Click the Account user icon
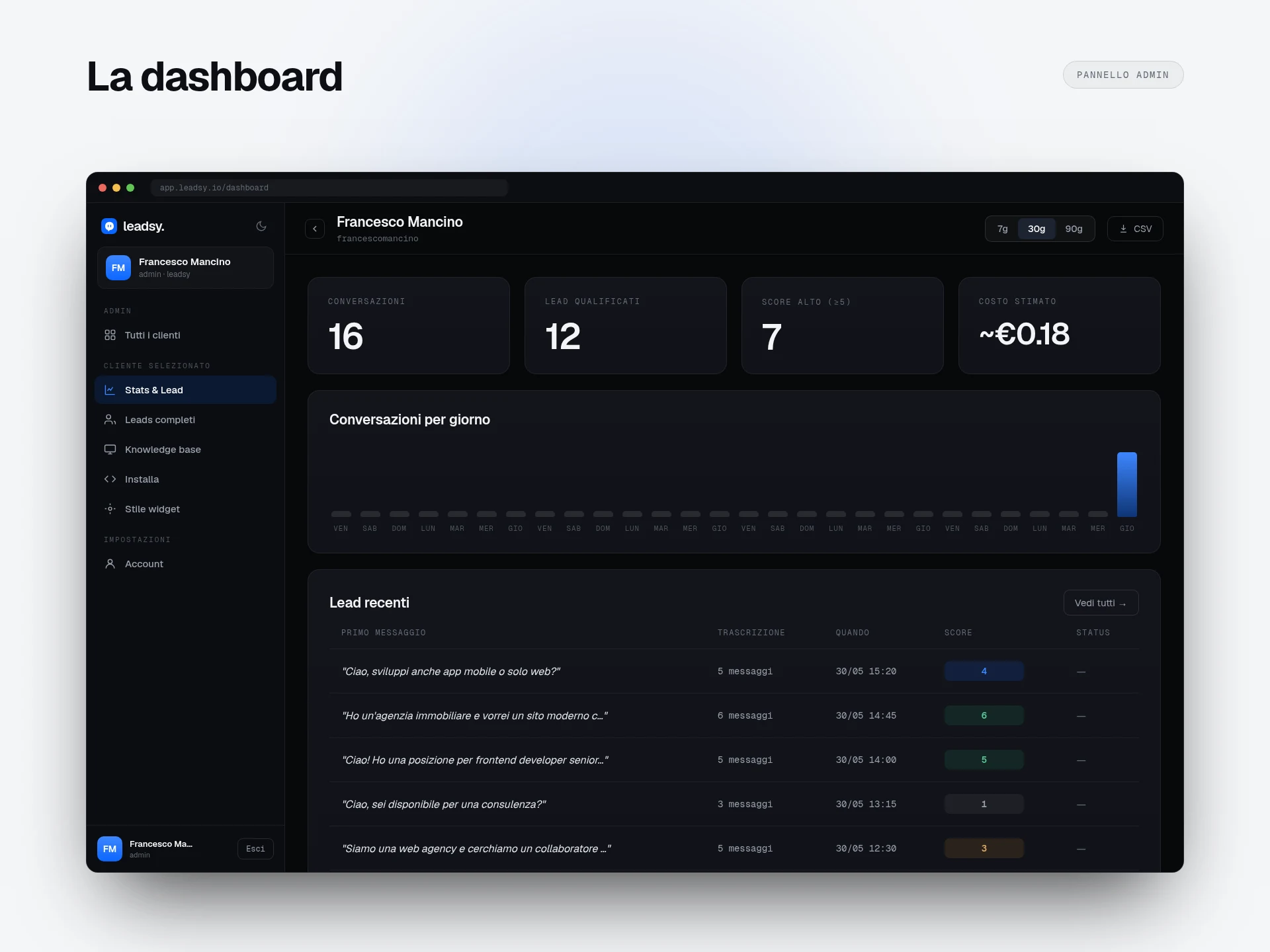The height and width of the screenshot is (952, 1270). tap(110, 564)
